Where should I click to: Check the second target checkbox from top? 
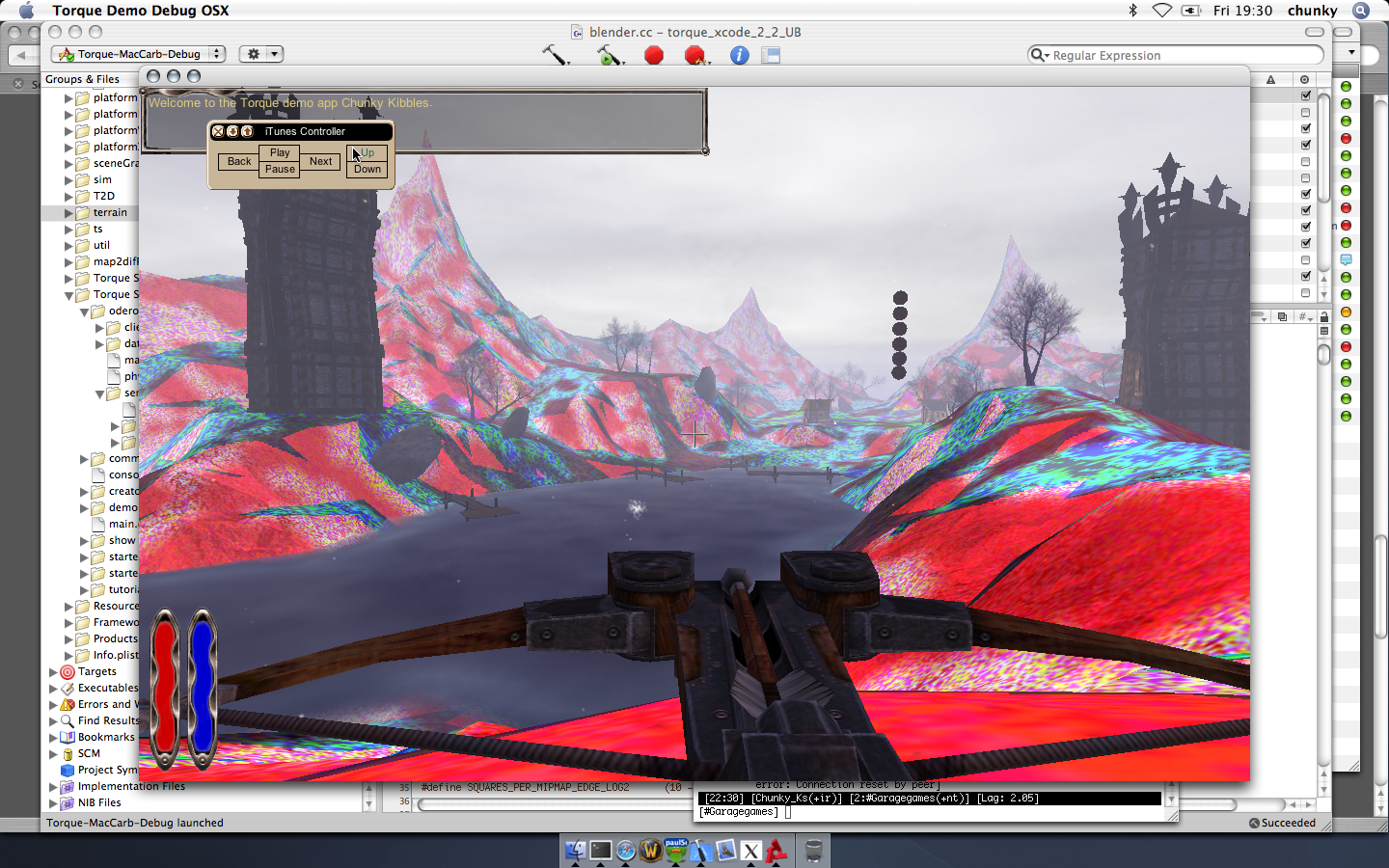(x=1306, y=112)
